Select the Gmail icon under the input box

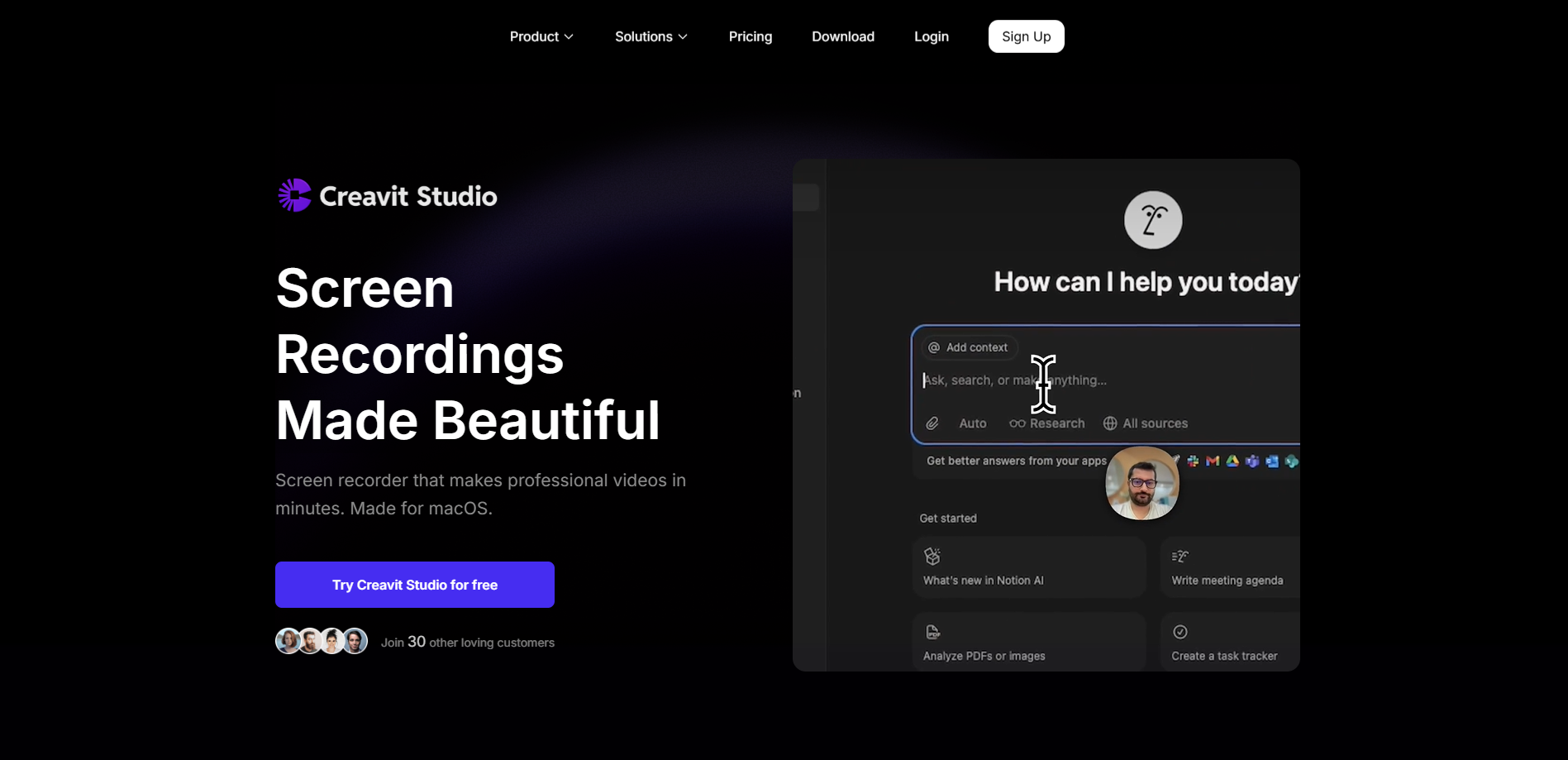1212,461
